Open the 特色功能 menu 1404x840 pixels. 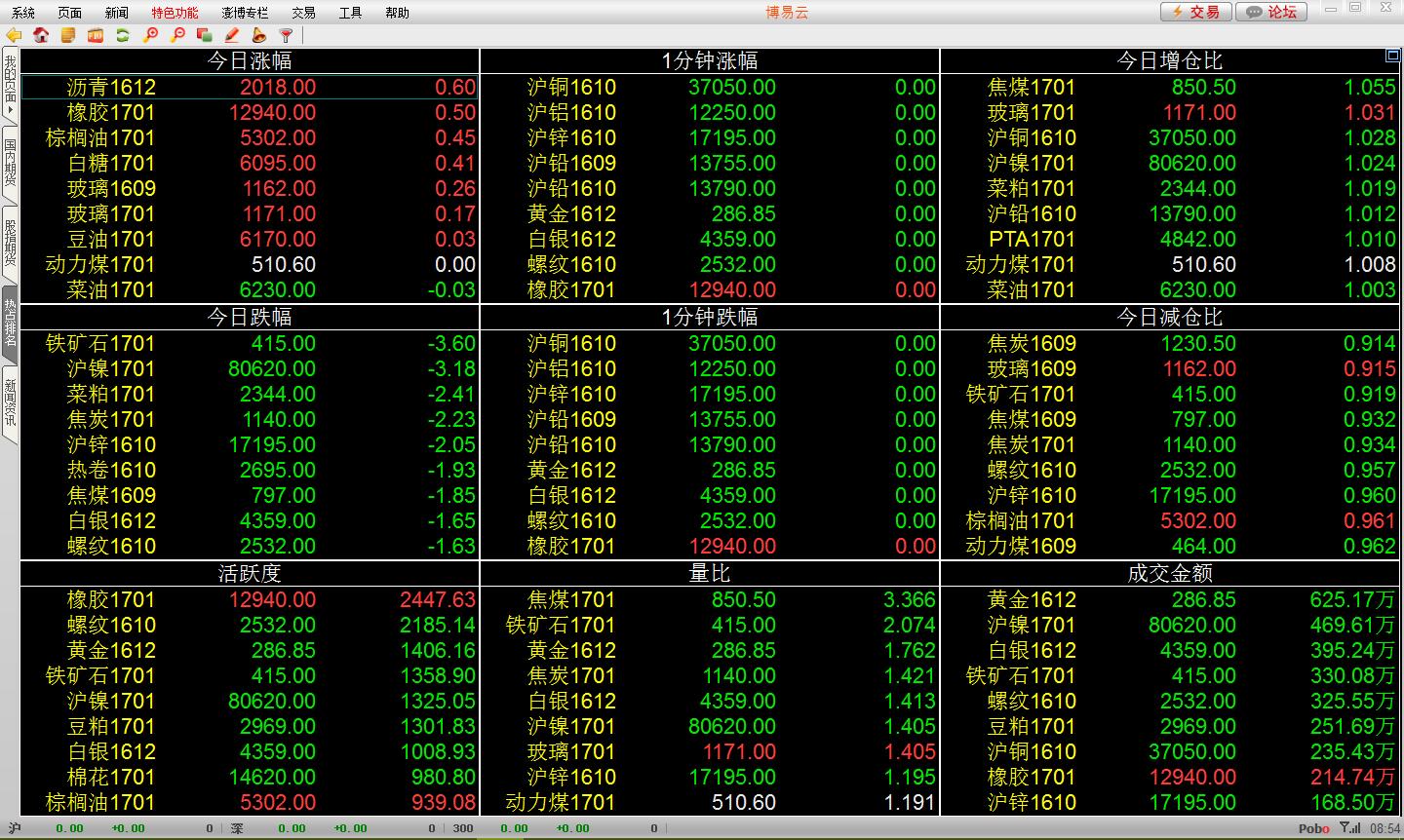tap(175, 13)
